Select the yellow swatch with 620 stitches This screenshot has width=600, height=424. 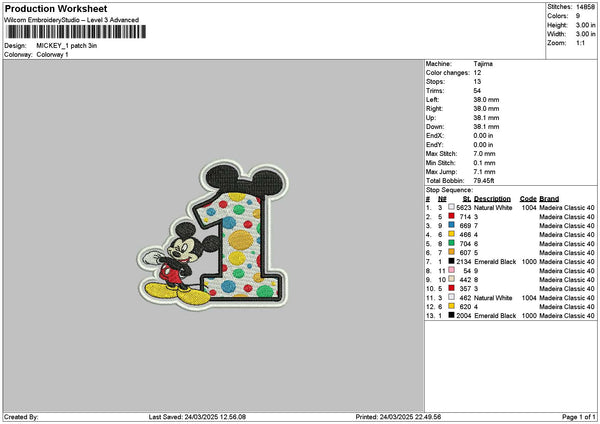(452, 306)
